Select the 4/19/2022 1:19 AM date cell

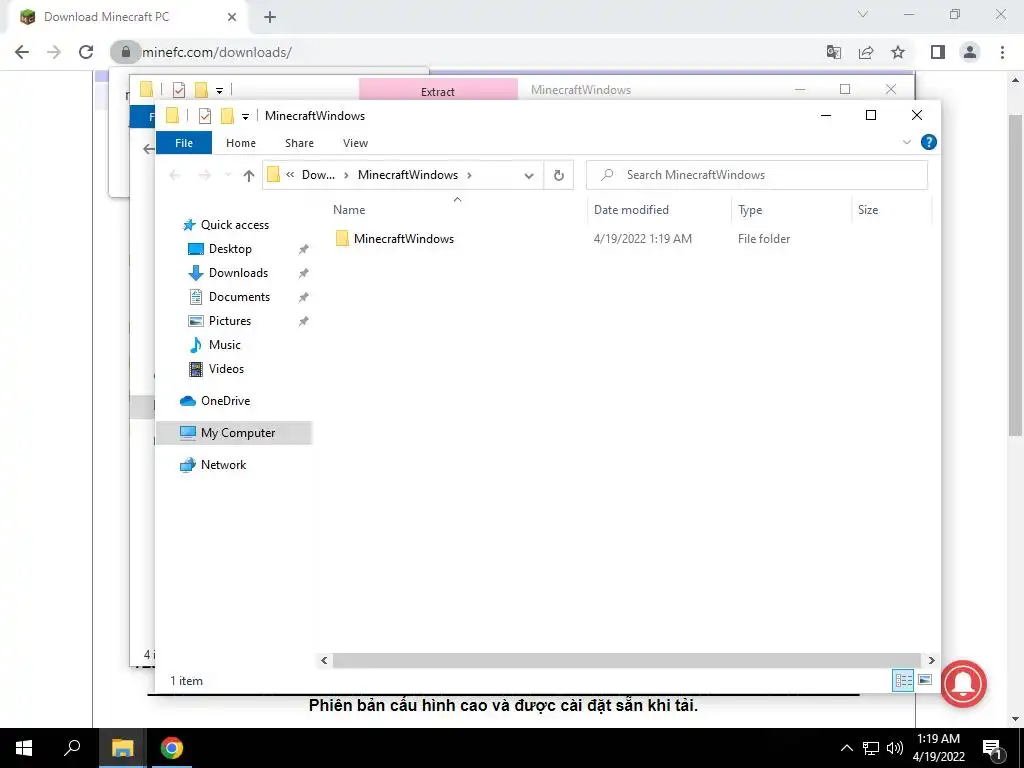[643, 239]
